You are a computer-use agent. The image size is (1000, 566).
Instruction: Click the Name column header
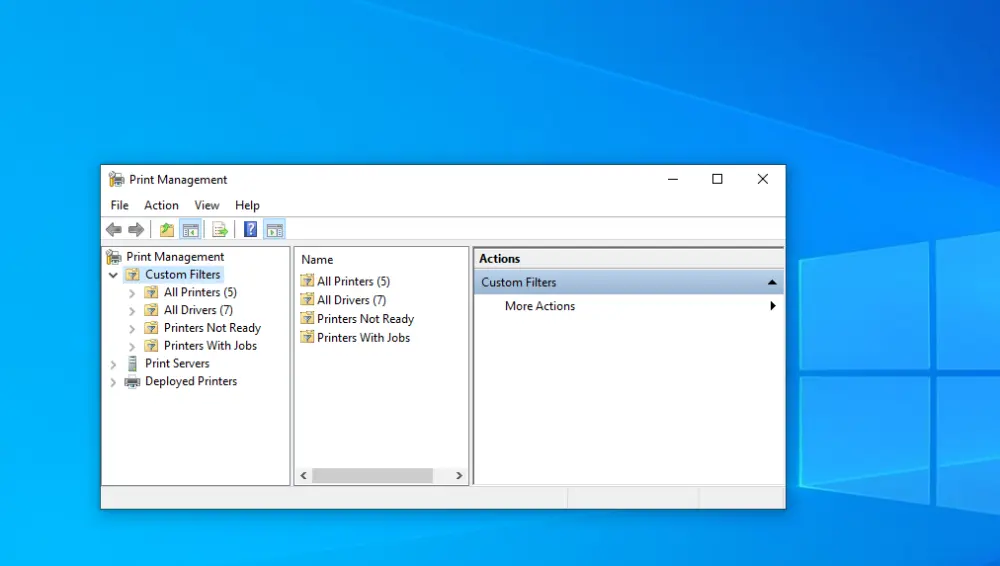coord(317,260)
